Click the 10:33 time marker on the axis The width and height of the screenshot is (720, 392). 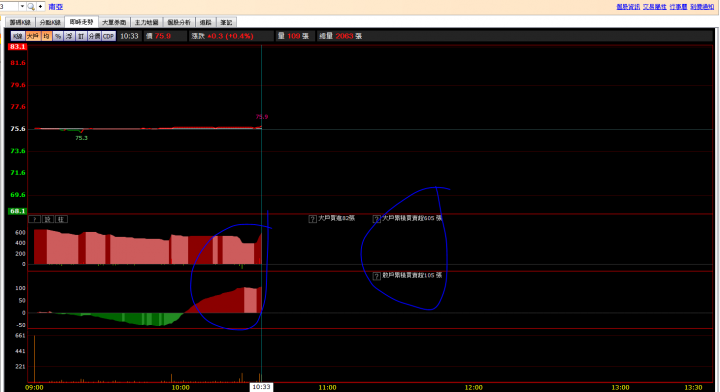tap(261, 387)
